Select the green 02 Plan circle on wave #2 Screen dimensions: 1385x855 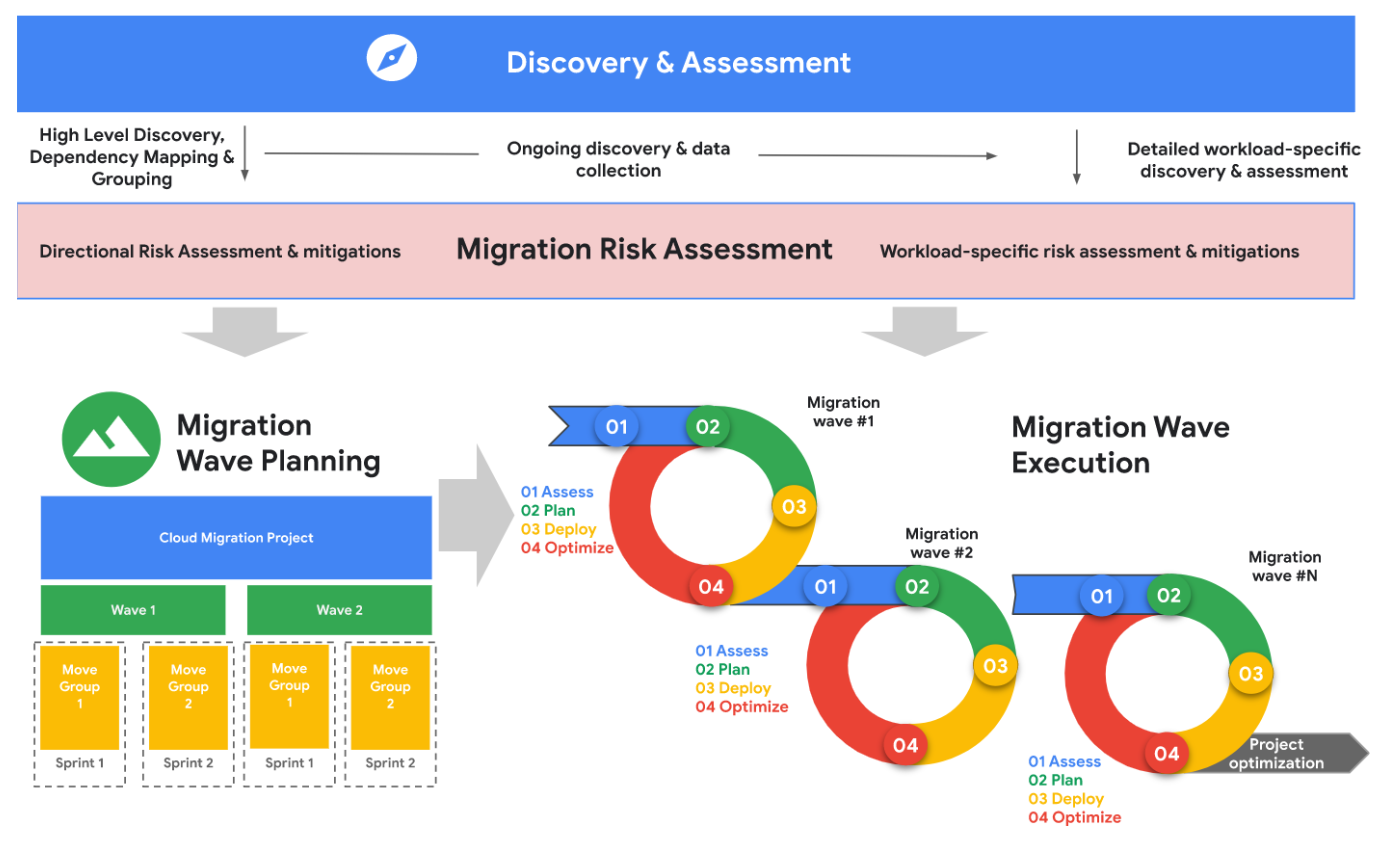[x=917, y=587]
